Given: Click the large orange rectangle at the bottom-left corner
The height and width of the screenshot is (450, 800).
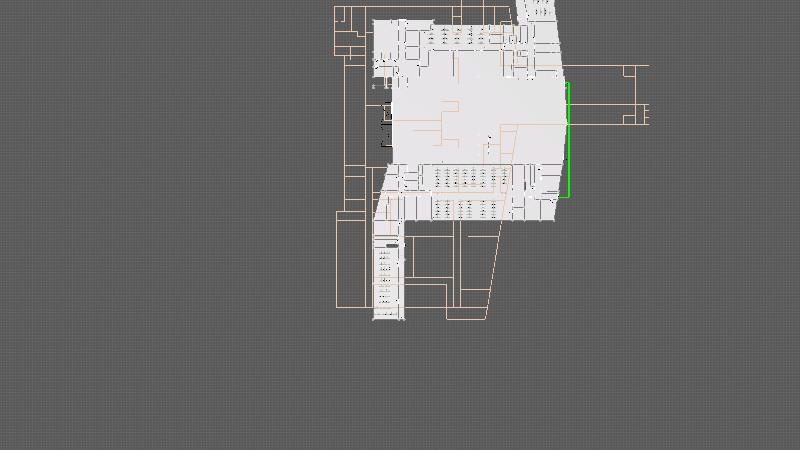Looking at the screenshot, I should pyautogui.click(x=352, y=258).
